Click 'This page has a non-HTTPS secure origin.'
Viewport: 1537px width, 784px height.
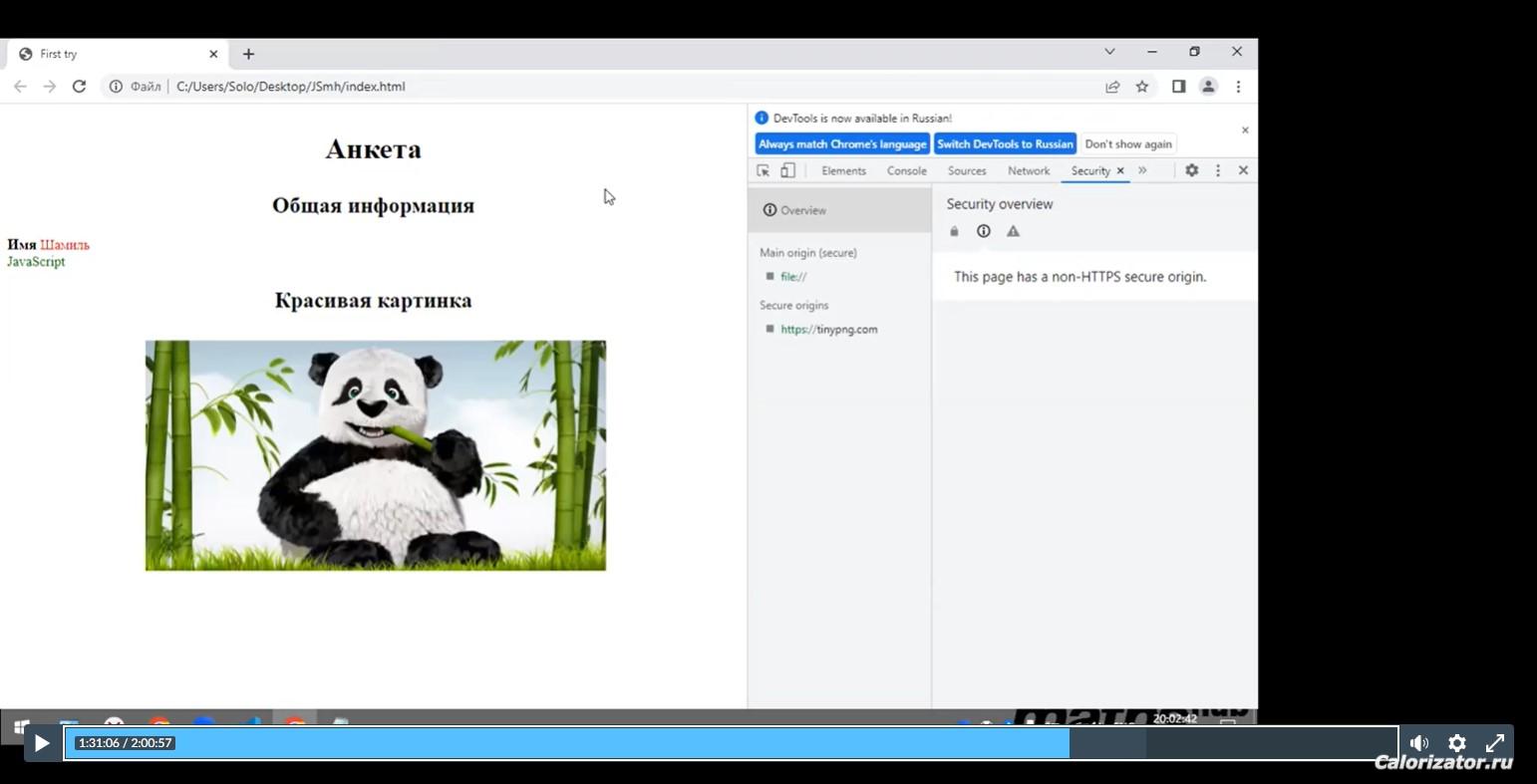click(1079, 277)
